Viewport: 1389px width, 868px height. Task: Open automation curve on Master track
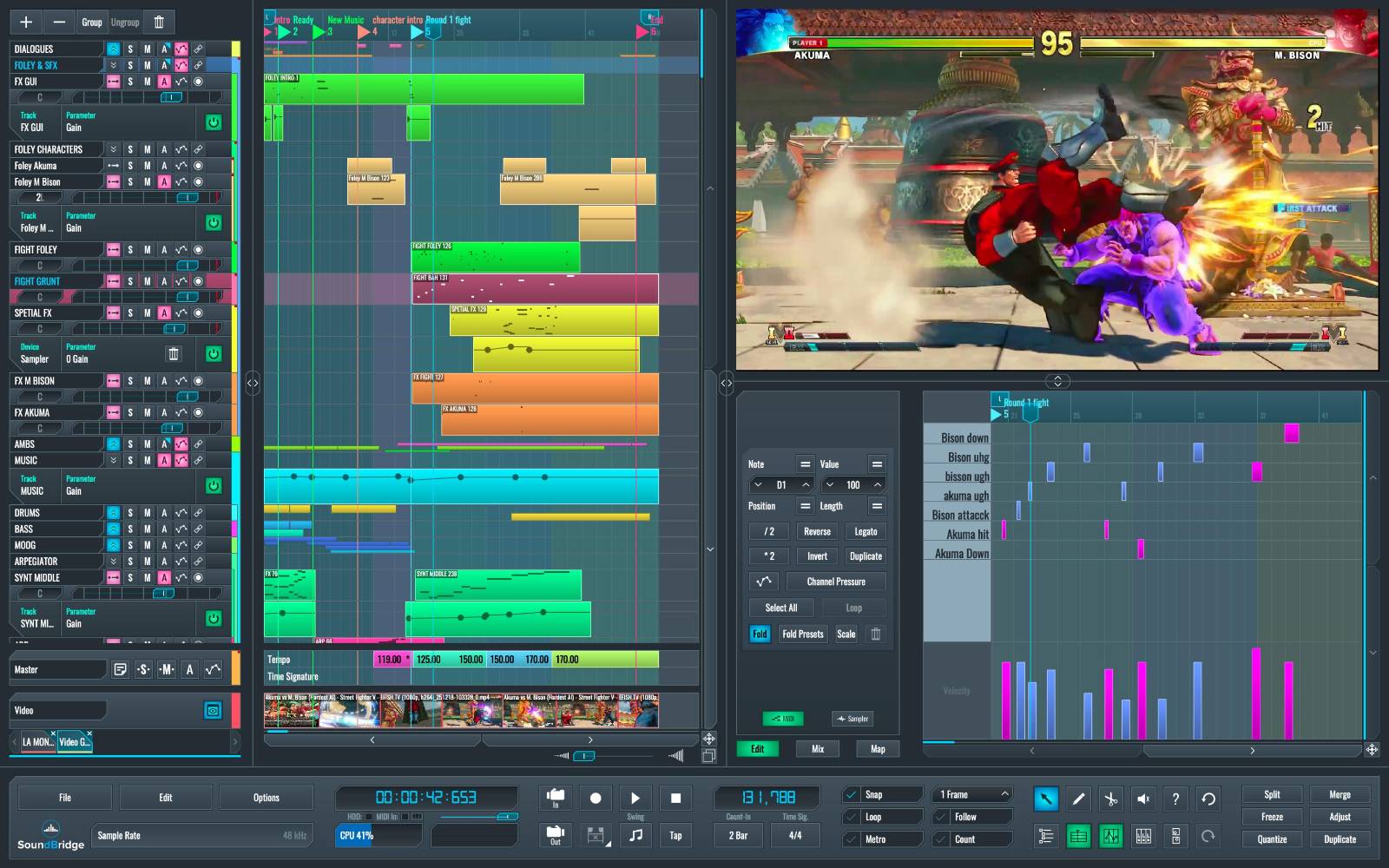pos(213,669)
